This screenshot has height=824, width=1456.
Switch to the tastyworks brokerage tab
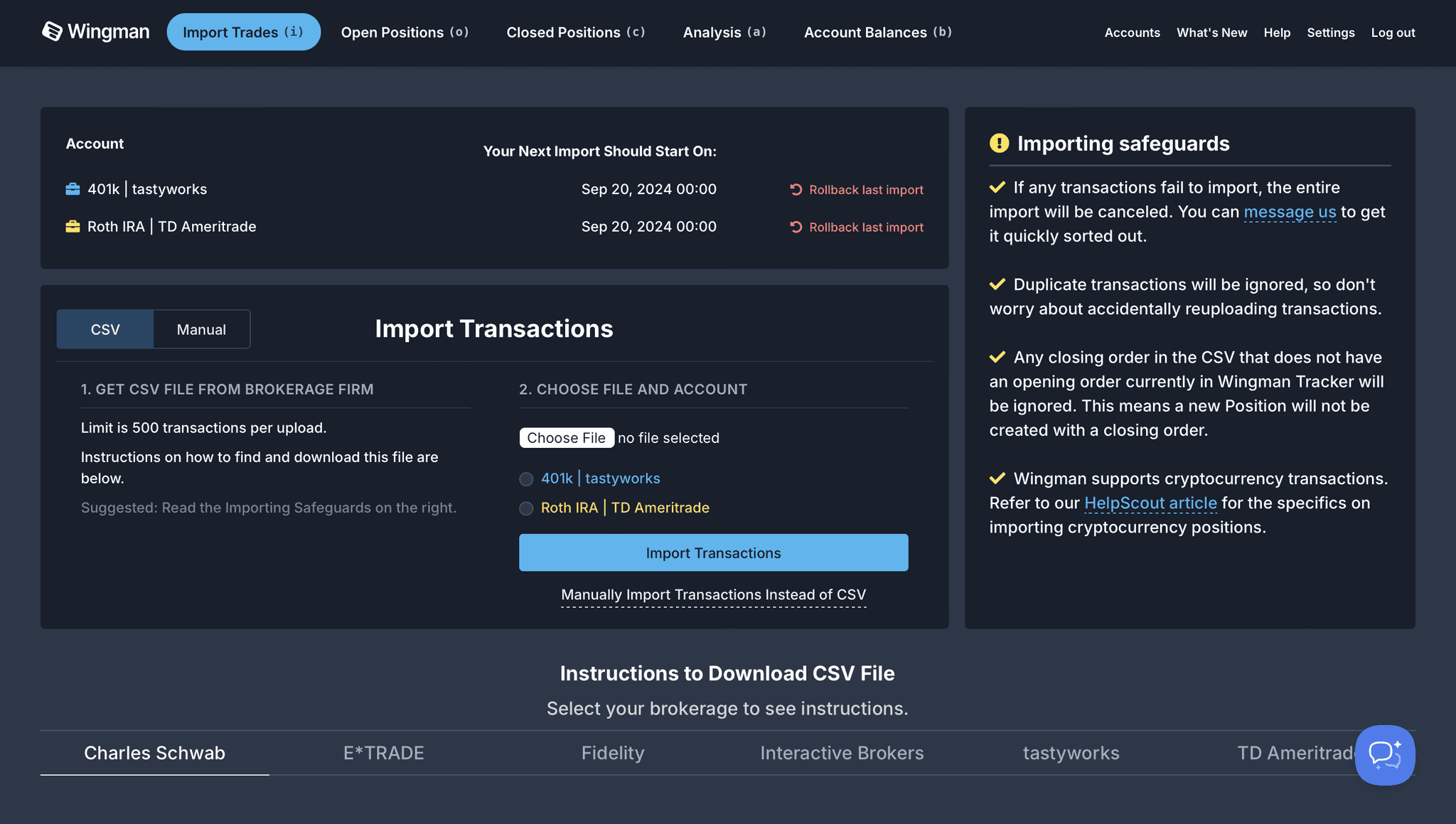point(1071,752)
